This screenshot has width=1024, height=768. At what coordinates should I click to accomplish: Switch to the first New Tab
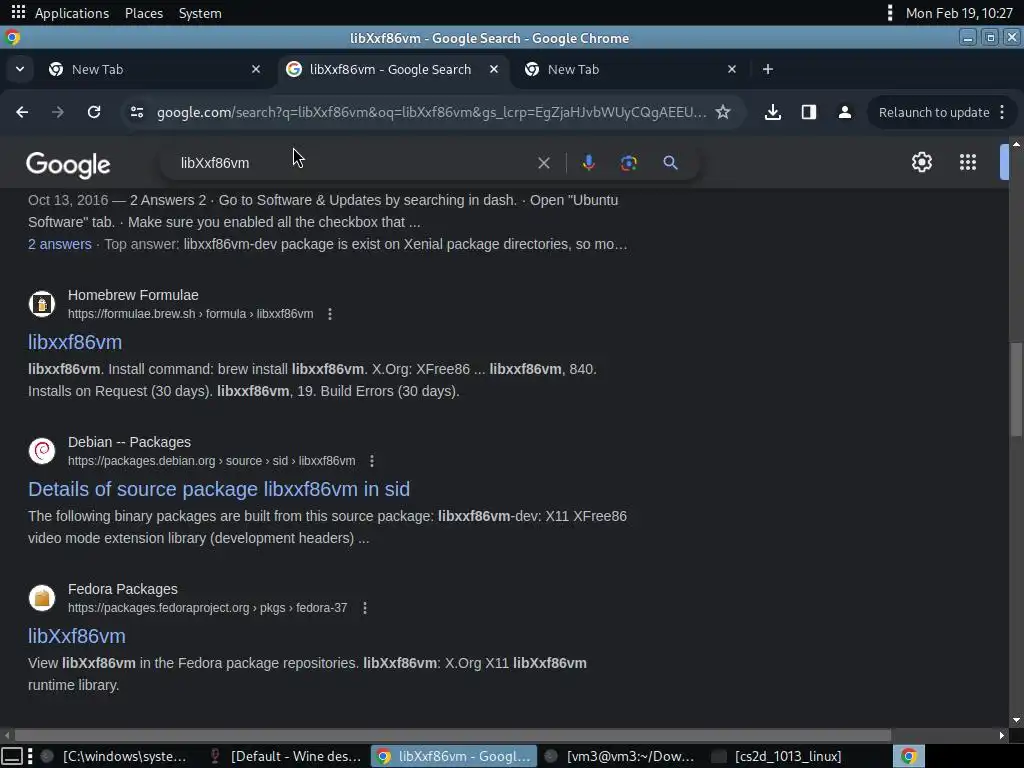click(155, 69)
